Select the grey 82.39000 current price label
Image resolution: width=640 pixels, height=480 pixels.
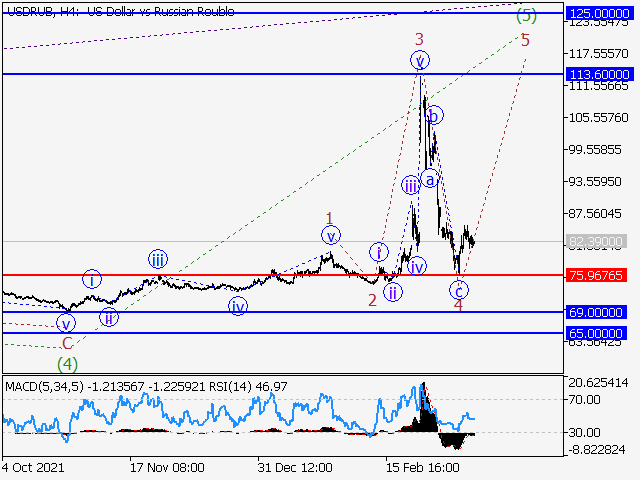point(596,242)
